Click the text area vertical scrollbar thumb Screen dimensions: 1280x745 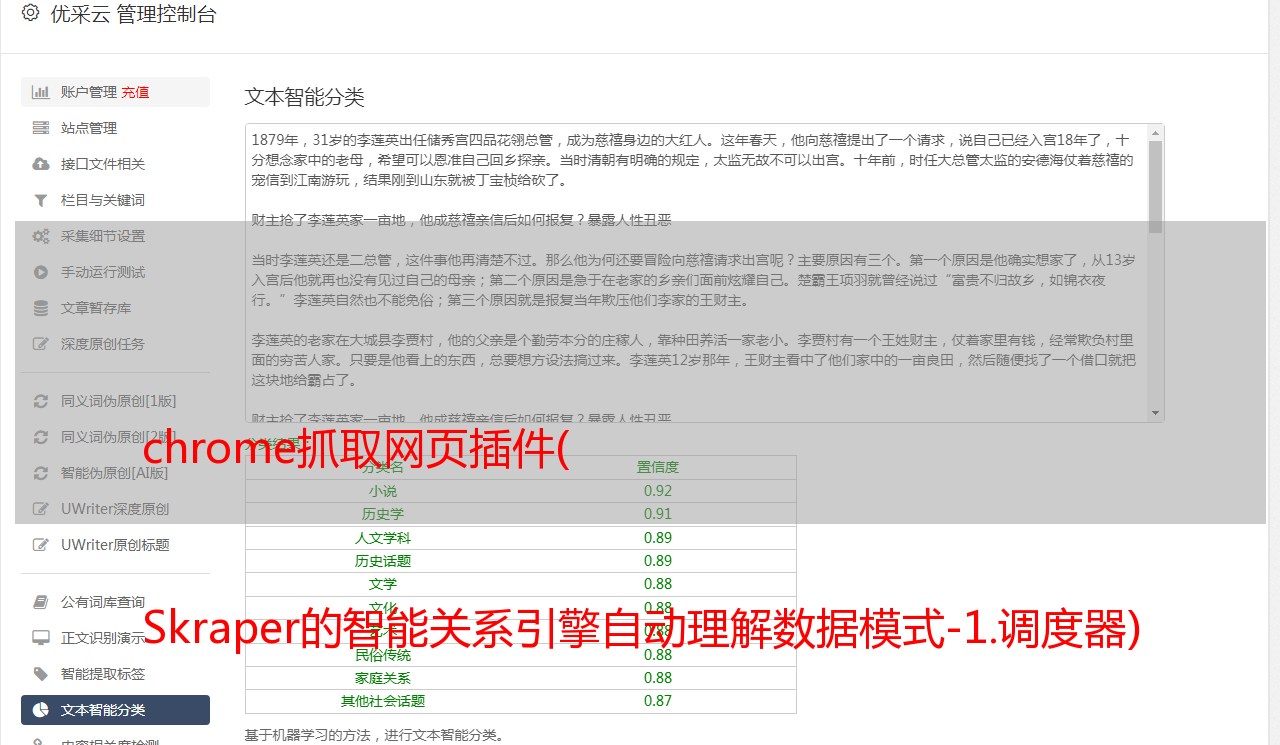coord(1156,186)
